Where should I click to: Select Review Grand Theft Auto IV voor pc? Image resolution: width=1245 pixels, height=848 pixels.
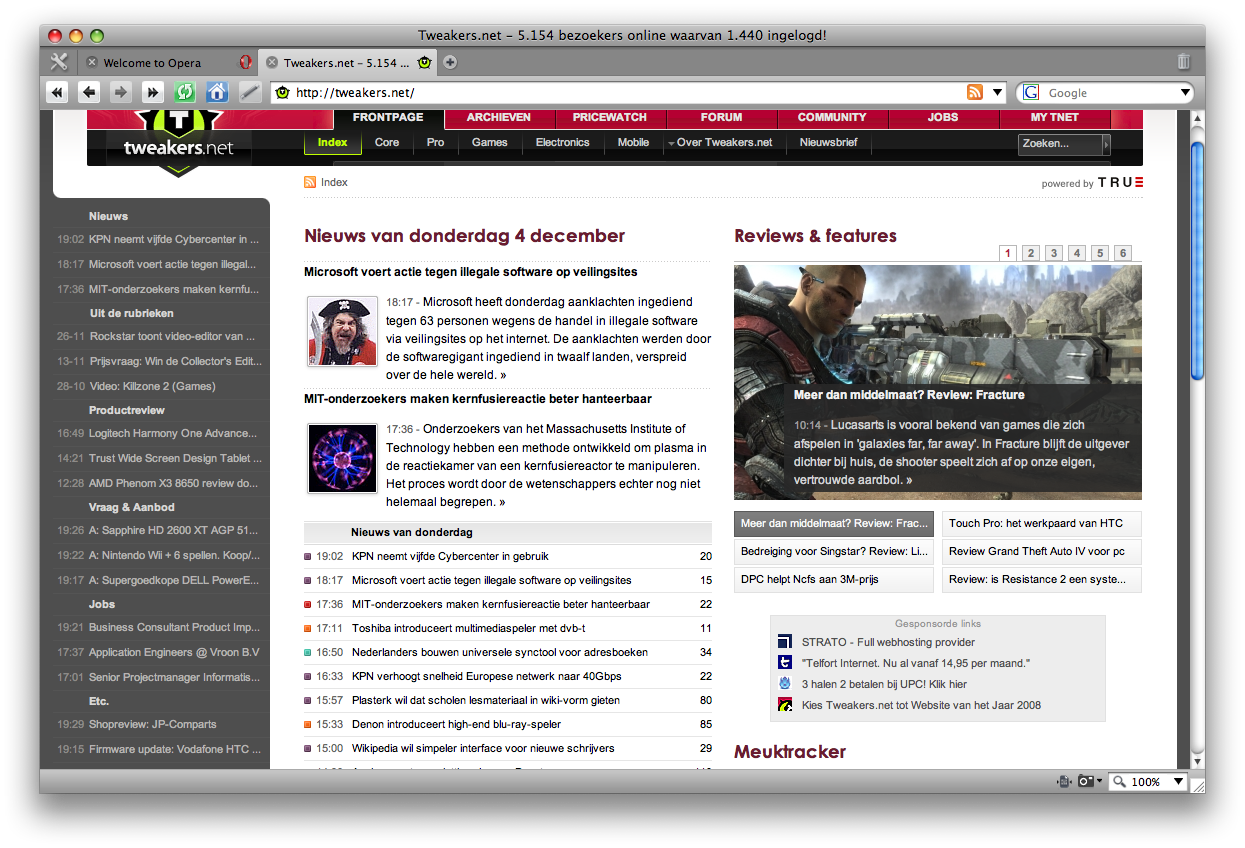click(x=1041, y=551)
